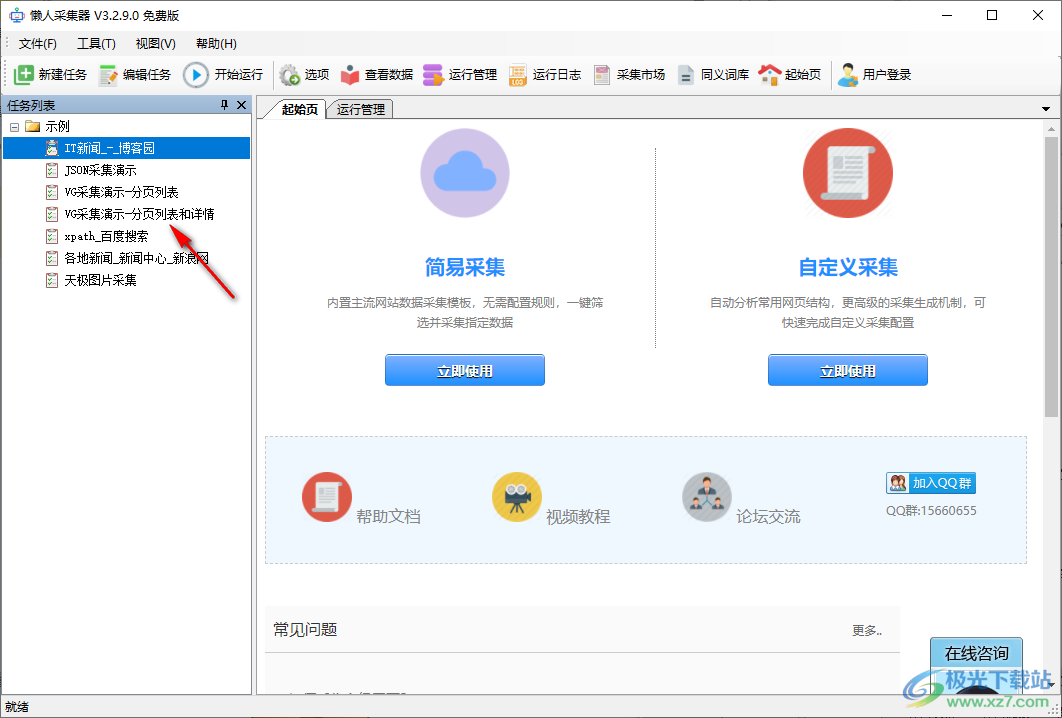This screenshot has height=718, width=1062.
Task: Click the New Task (新建任务) toolbar icon
Action: (x=24, y=75)
